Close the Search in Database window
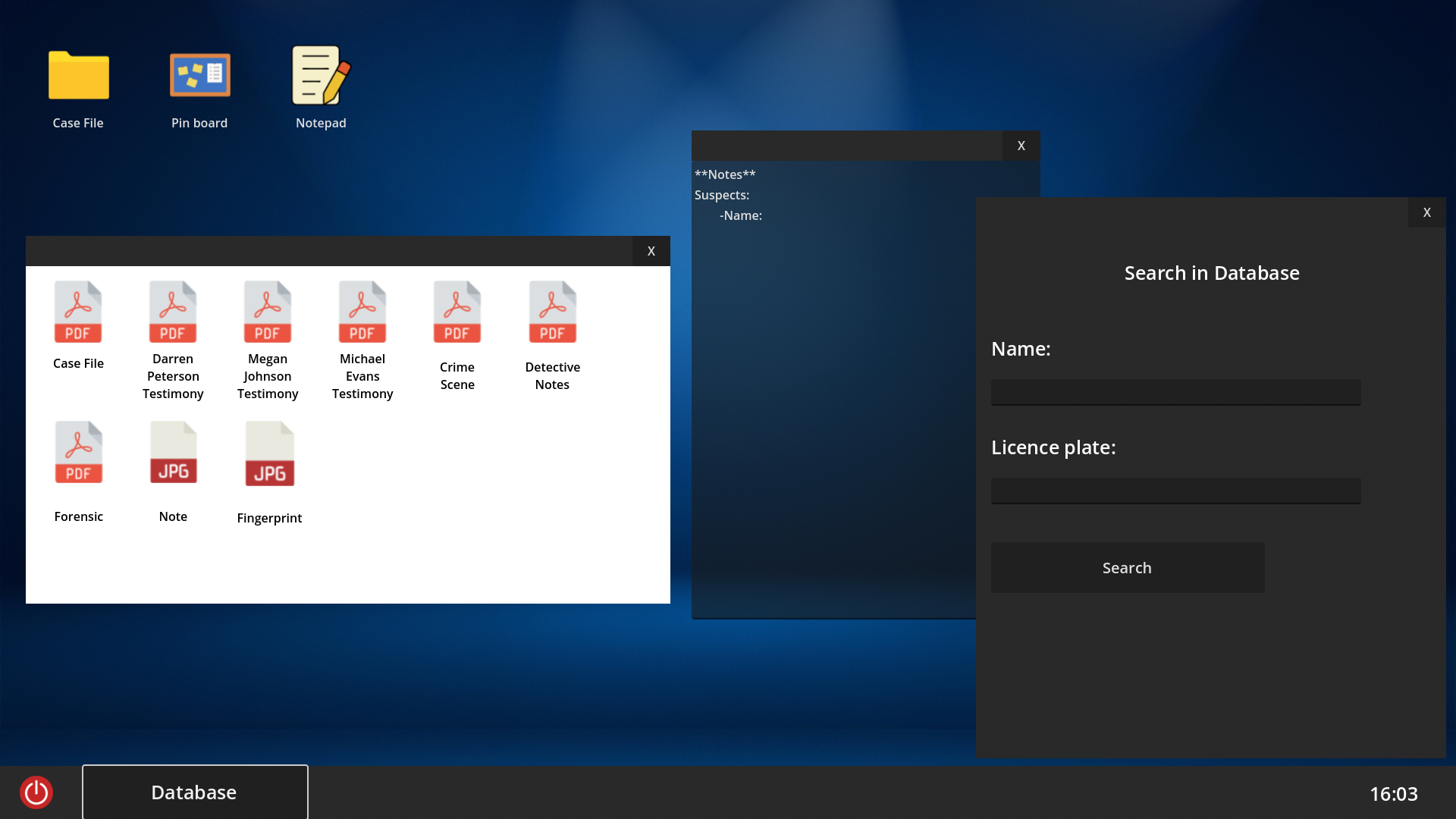The height and width of the screenshot is (819, 1456). coord(1426,212)
